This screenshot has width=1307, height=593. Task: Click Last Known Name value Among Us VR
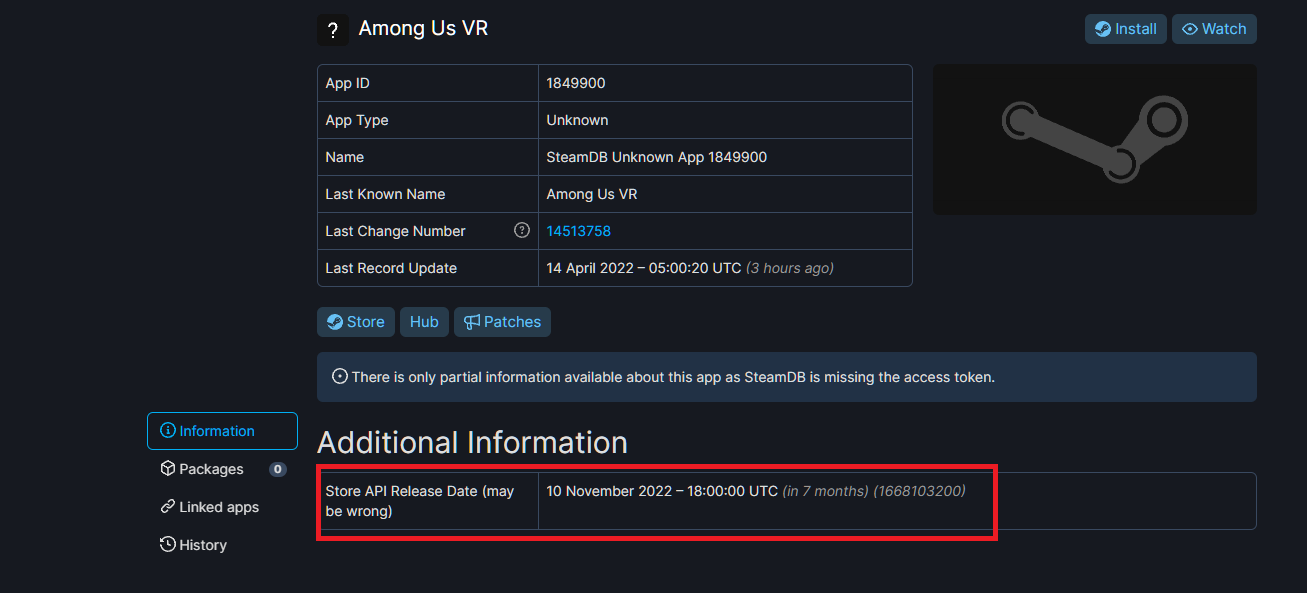(x=591, y=194)
